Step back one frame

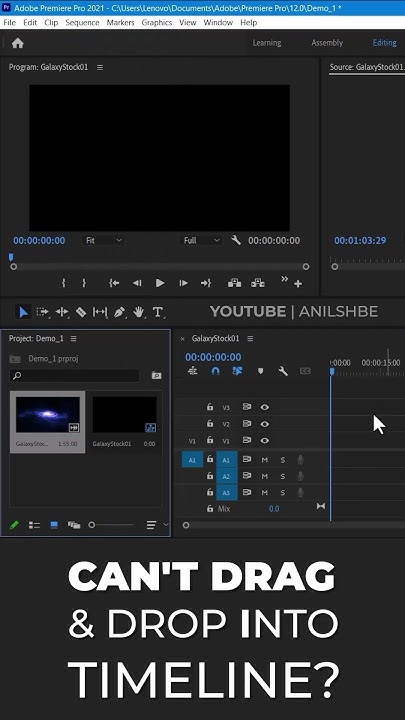tap(137, 283)
